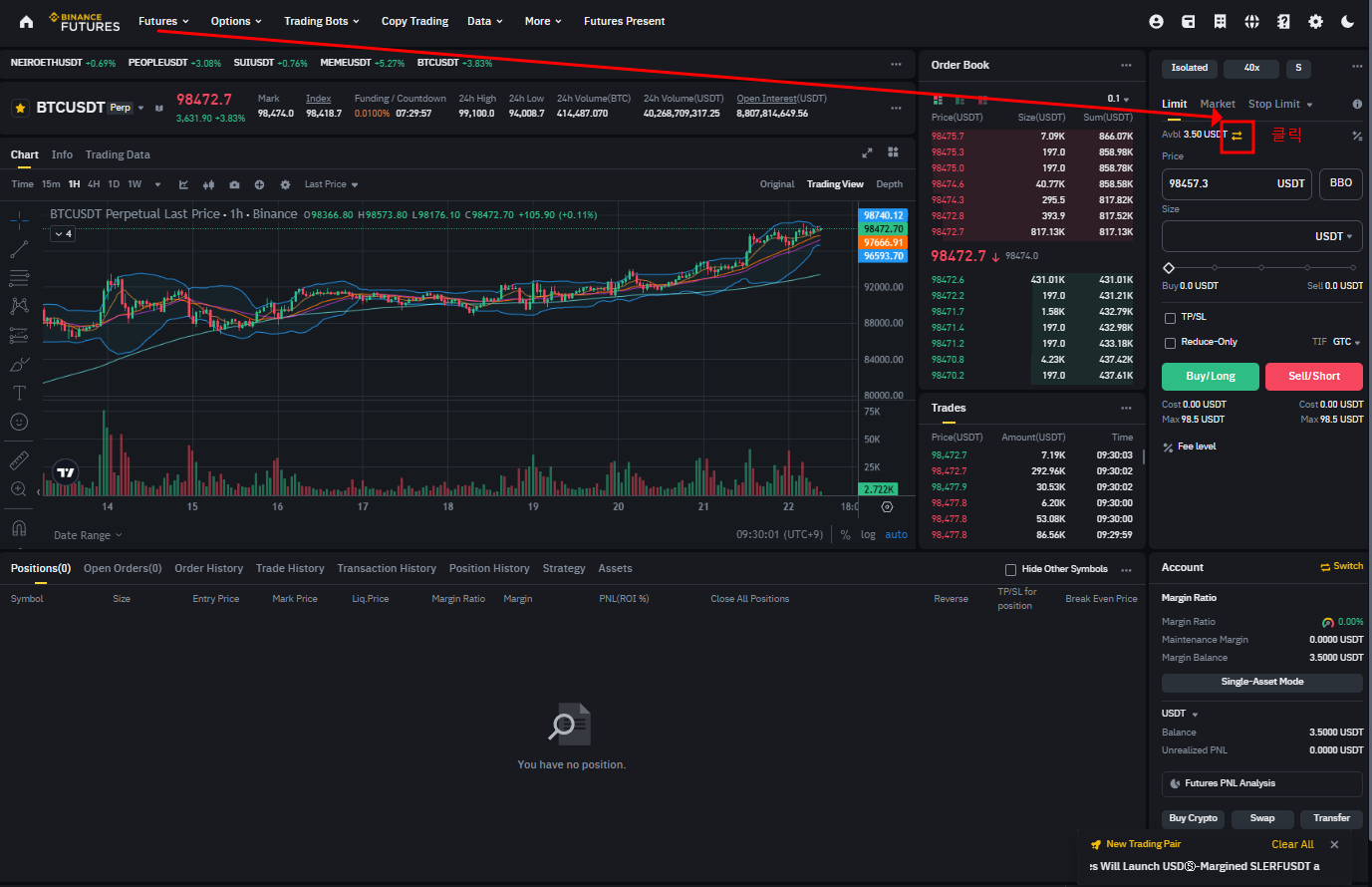The image size is (1372, 887).
Task: Show the combined buy and sell order book view
Action: 938,100
